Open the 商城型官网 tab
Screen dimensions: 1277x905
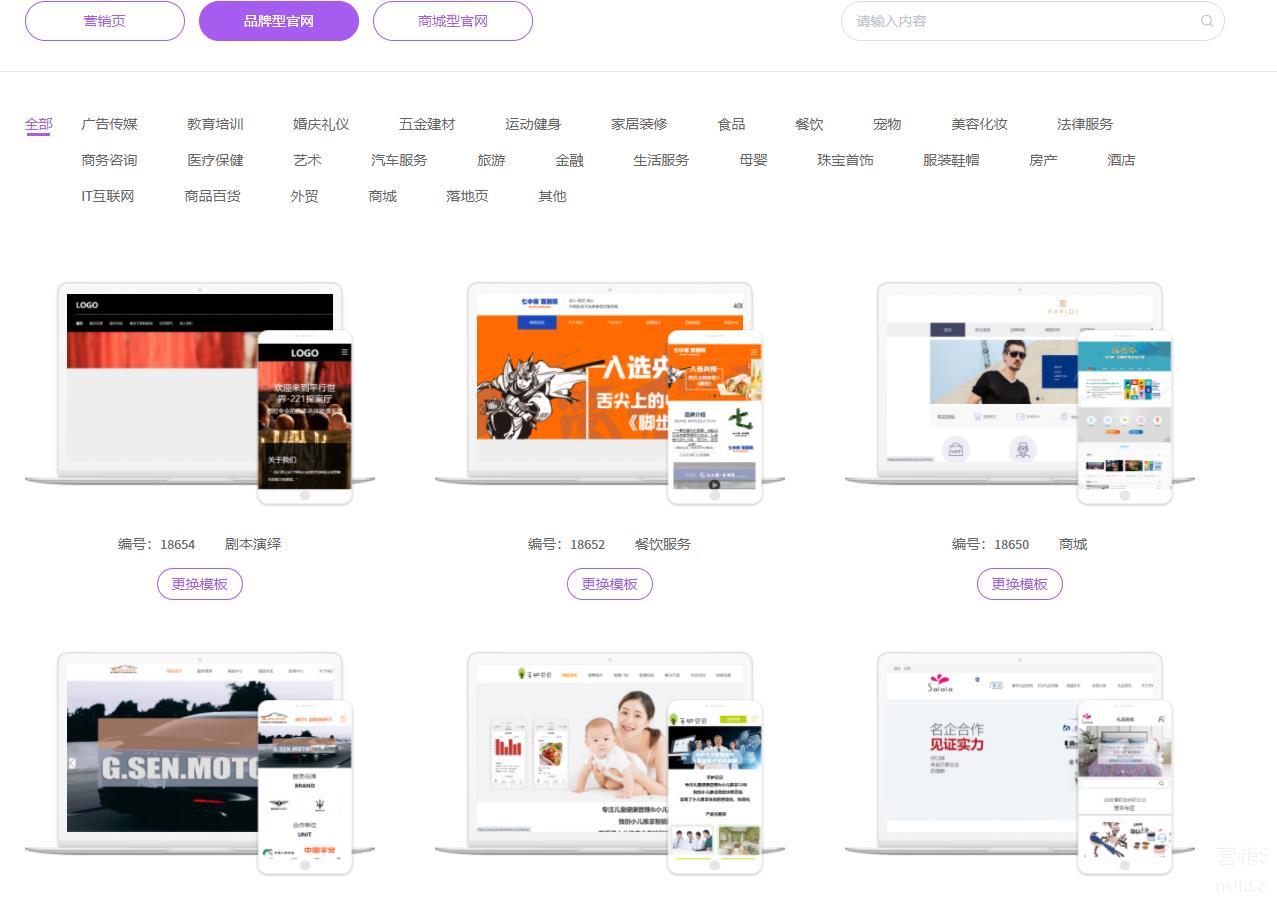click(x=453, y=21)
